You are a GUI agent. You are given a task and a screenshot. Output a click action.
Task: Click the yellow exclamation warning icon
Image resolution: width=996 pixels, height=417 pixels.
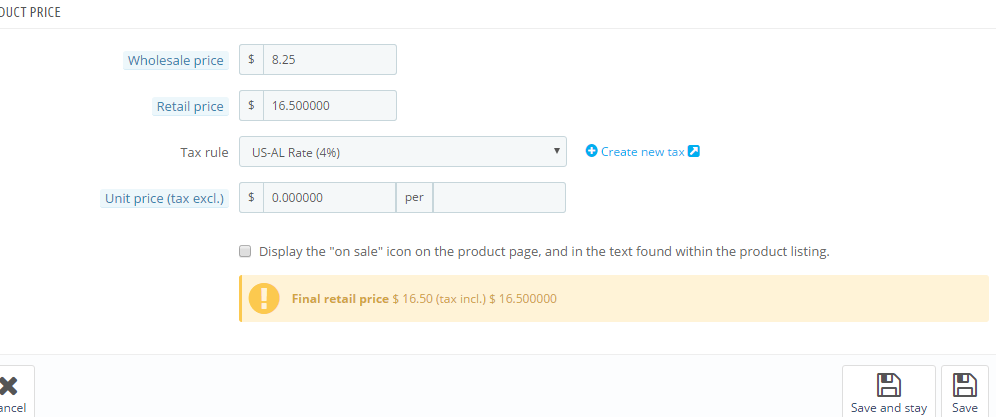point(264,299)
